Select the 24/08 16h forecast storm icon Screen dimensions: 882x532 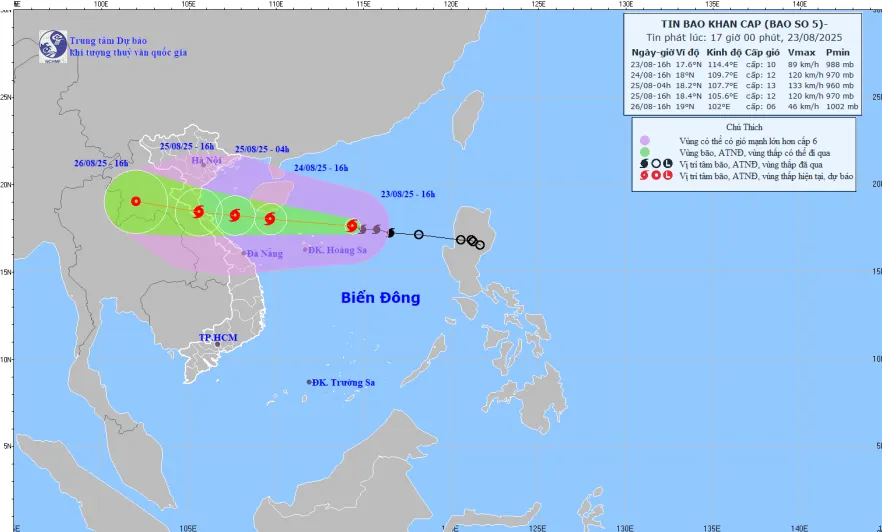[270, 219]
